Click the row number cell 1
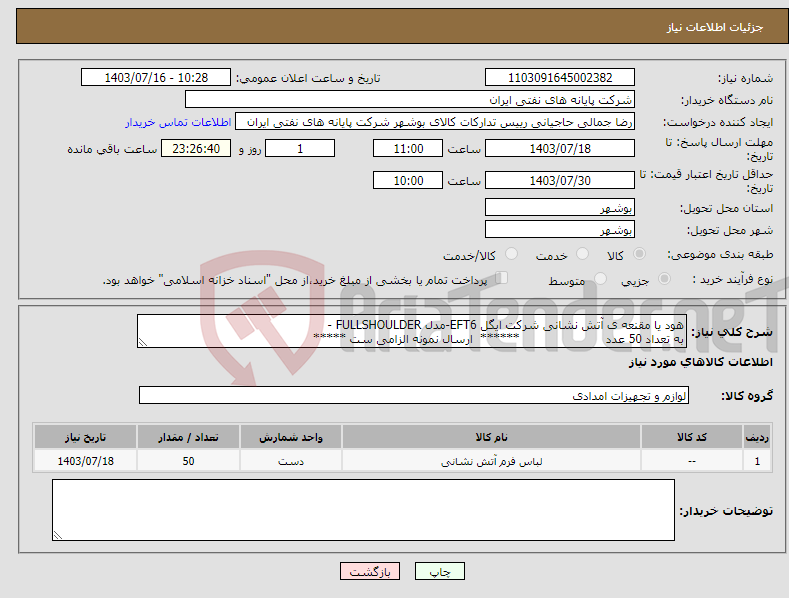The image size is (789, 598). click(757, 461)
